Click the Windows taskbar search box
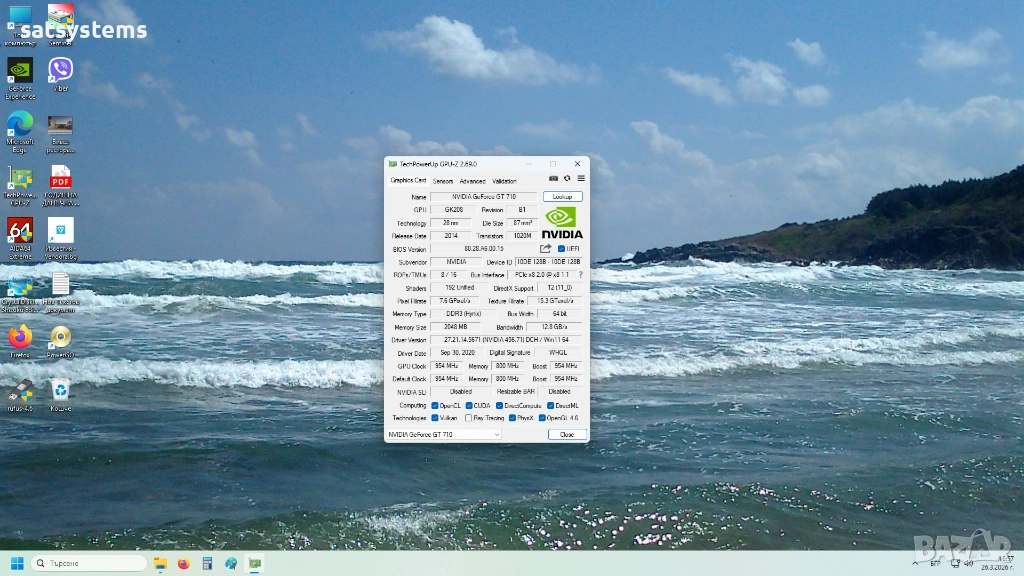1024x576 pixels. click(x=88, y=563)
